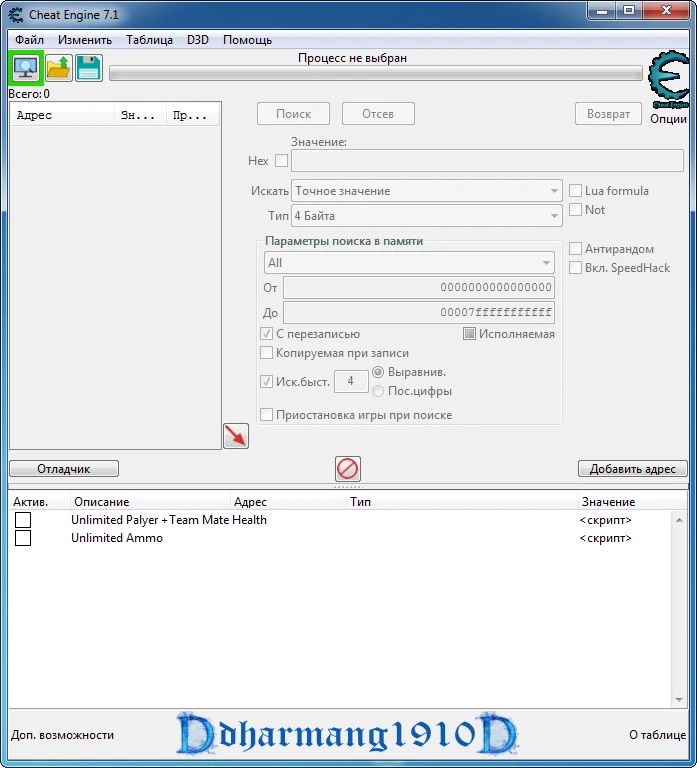Viewport: 697px width, 768px height.
Task: Click the Cheat Engine logo for options
Action: 669,80
